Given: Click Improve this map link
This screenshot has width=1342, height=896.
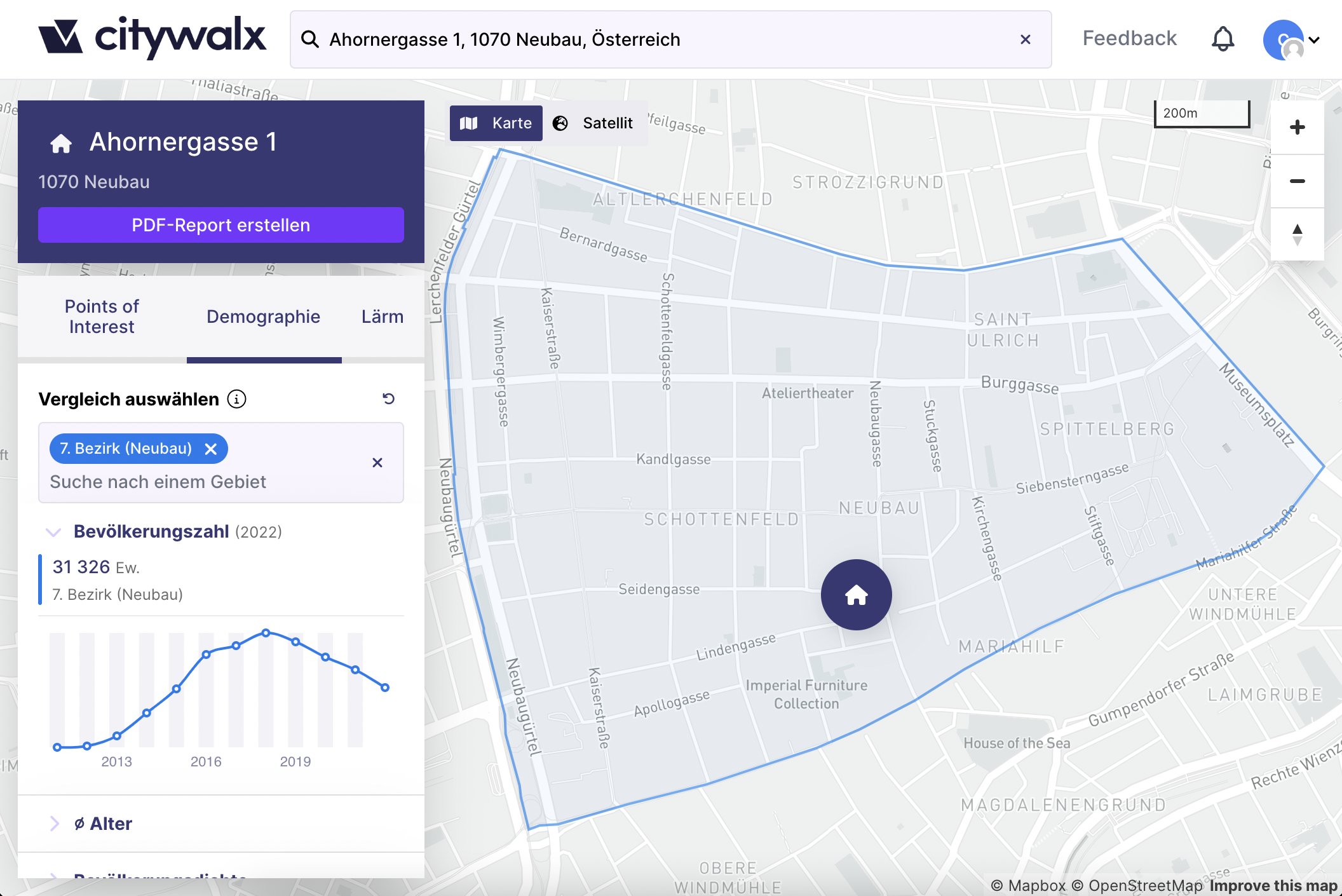Looking at the screenshot, I should tap(1274, 886).
